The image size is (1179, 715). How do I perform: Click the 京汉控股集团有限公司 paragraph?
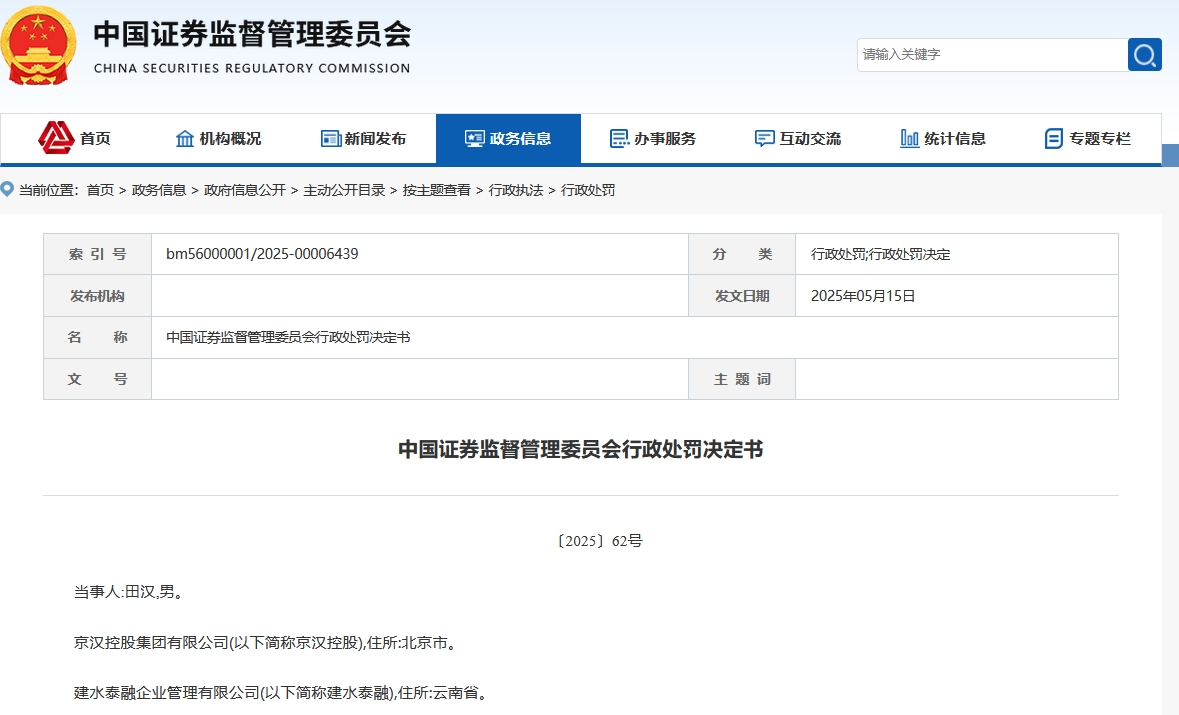tap(267, 643)
